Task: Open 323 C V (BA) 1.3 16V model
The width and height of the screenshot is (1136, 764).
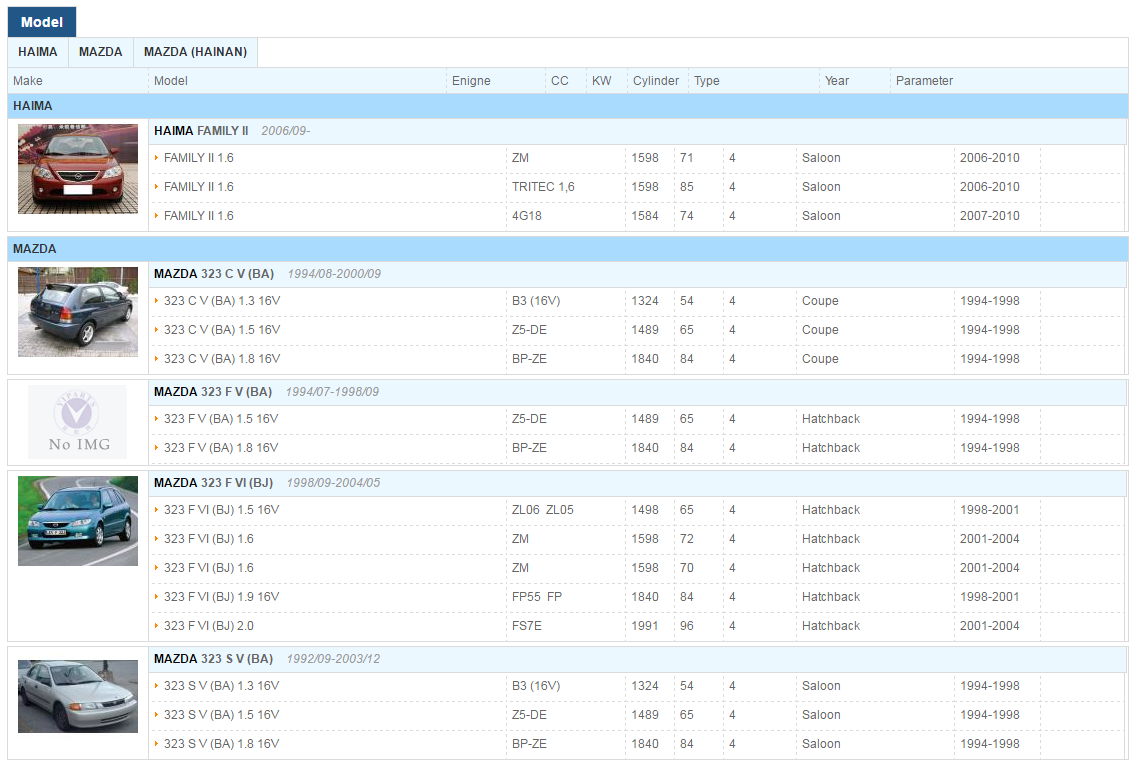Action: pyautogui.click(x=222, y=301)
